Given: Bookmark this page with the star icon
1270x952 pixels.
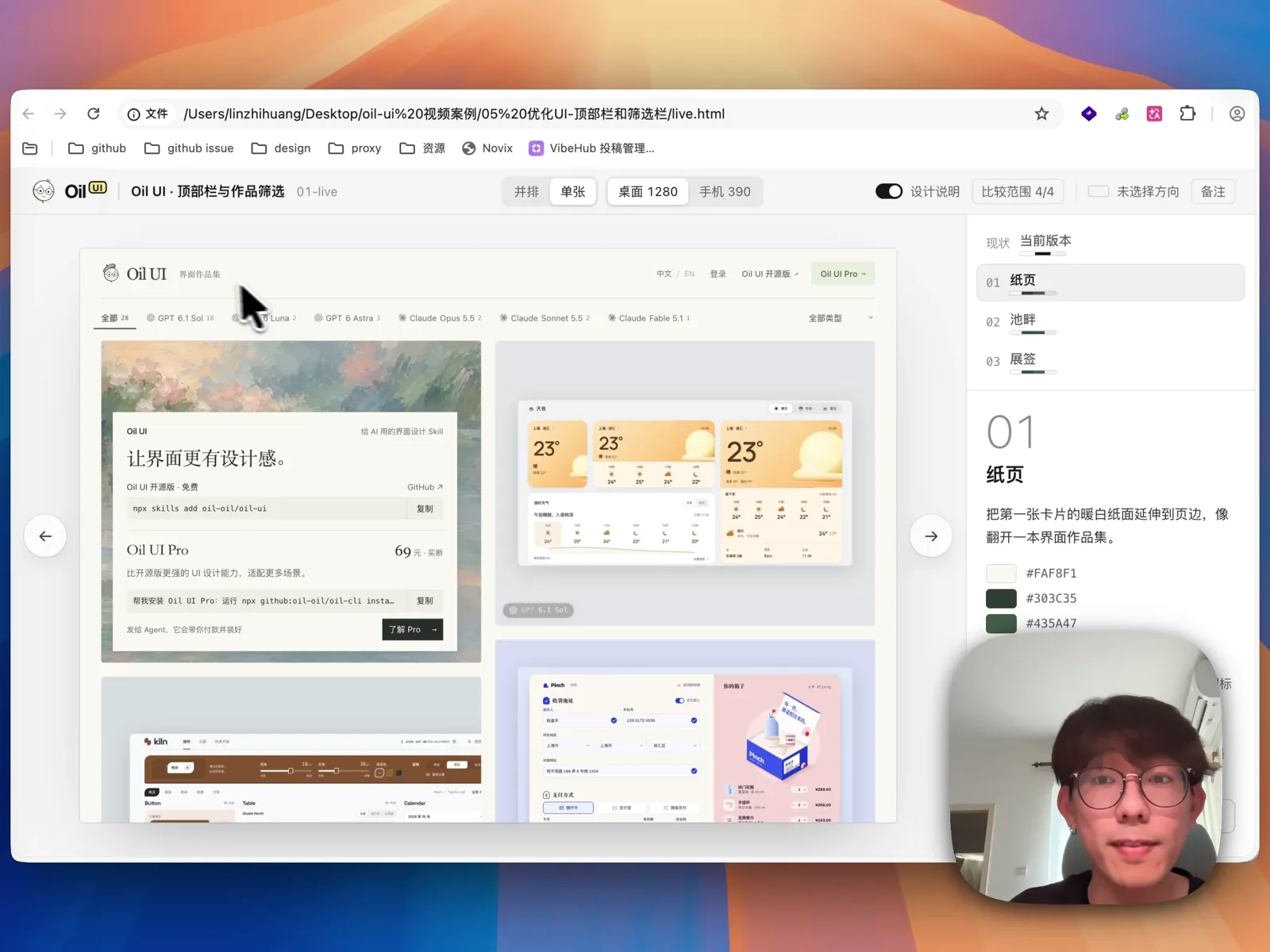Looking at the screenshot, I should (1041, 113).
